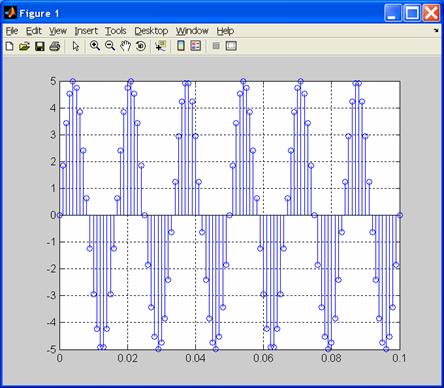Click the New Figure icon
This screenshot has height=388, width=444.
point(10,46)
